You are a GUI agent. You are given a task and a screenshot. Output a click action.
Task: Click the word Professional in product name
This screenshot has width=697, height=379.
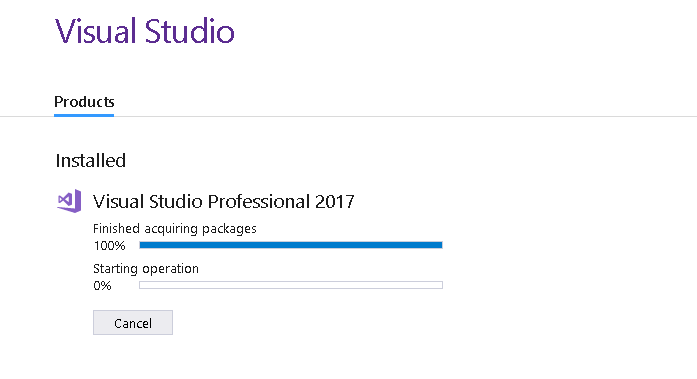click(x=259, y=201)
